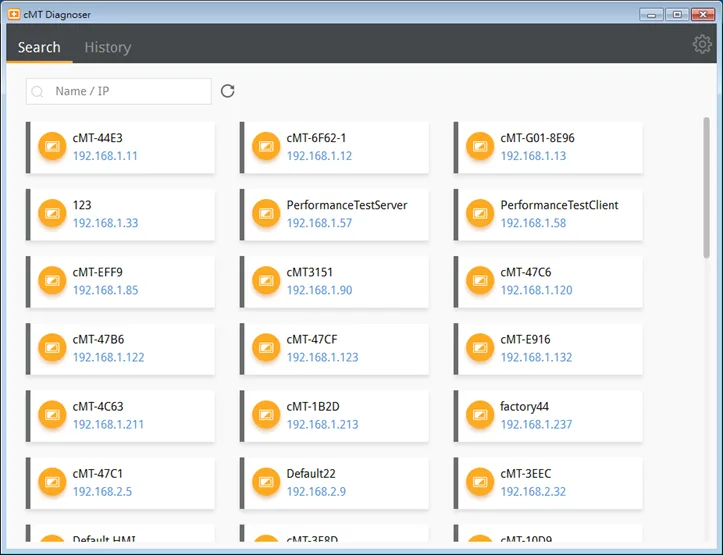This screenshot has width=723, height=555.
Task: Select the cMT-EFF9 device card
Action: [120, 281]
